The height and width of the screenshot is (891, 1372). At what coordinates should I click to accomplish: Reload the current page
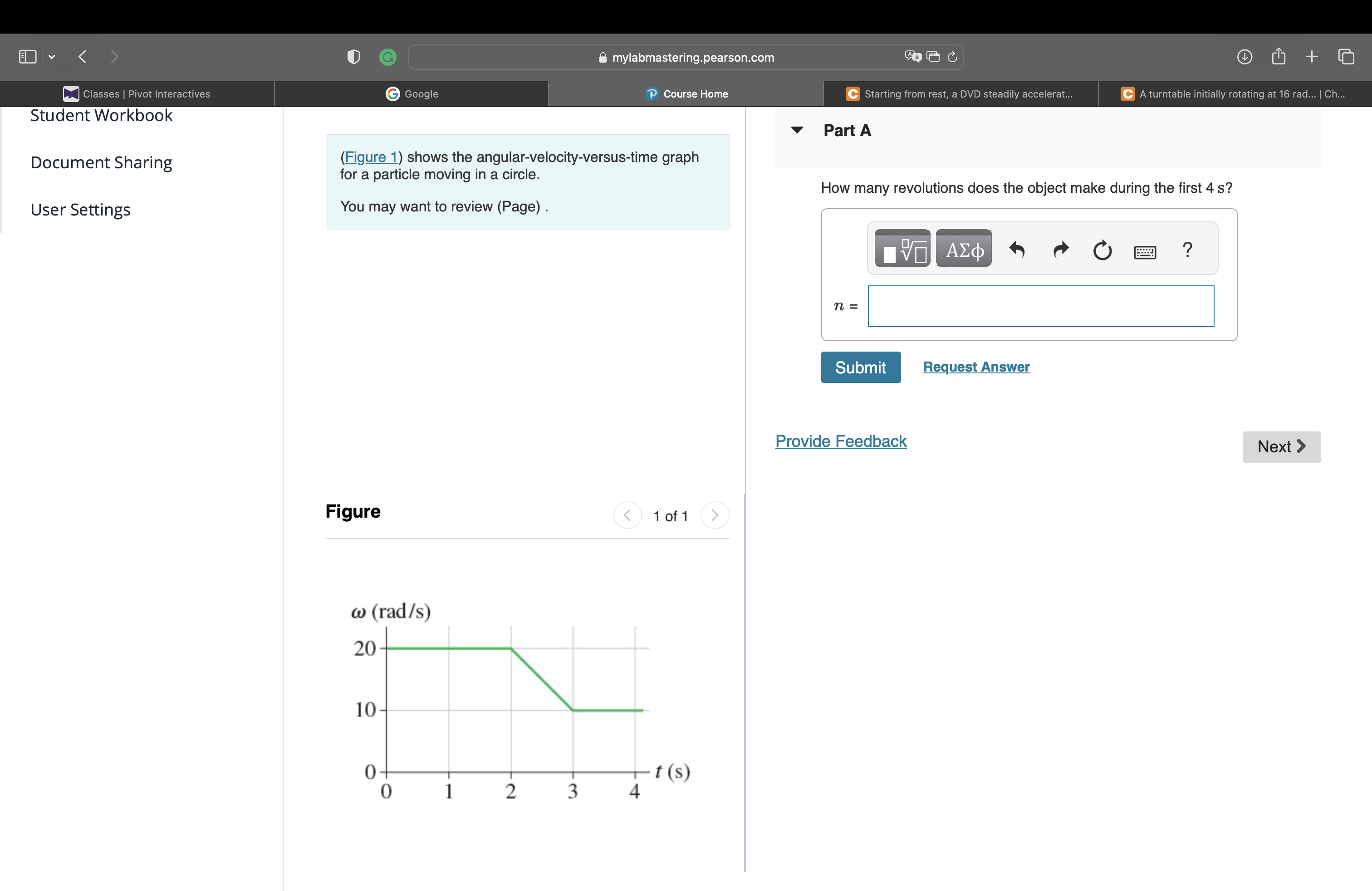[x=952, y=57]
